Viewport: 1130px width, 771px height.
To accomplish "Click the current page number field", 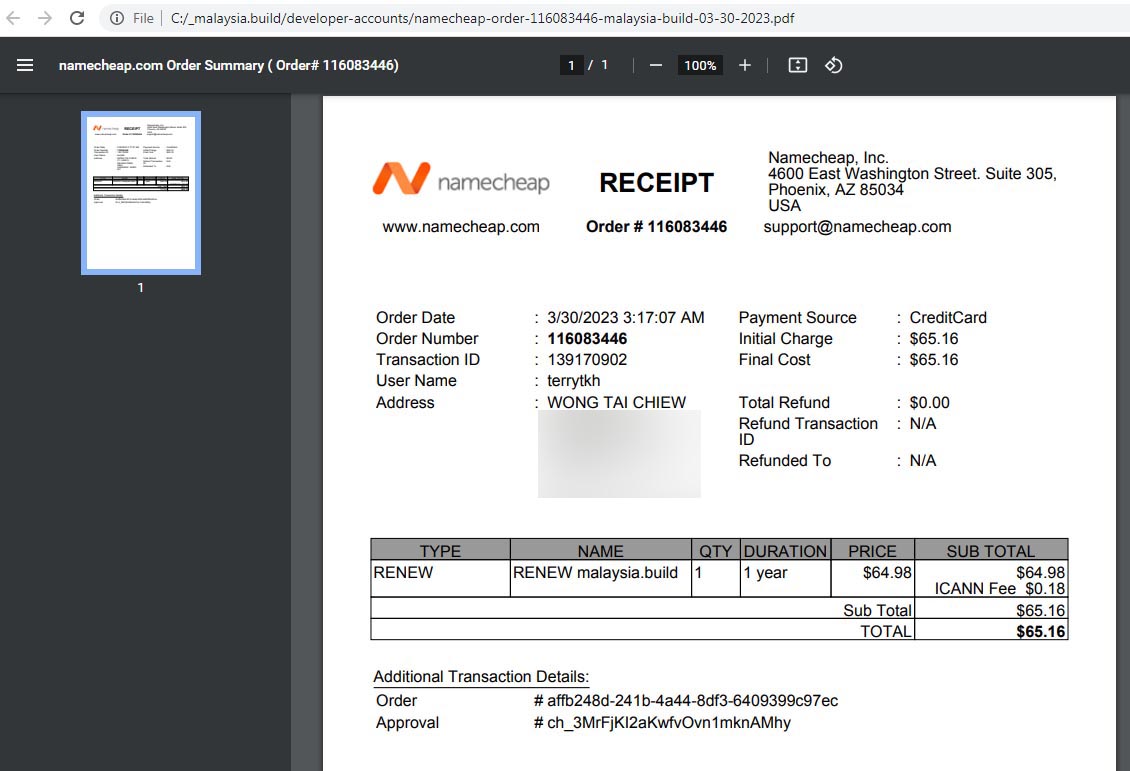I will [571, 66].
